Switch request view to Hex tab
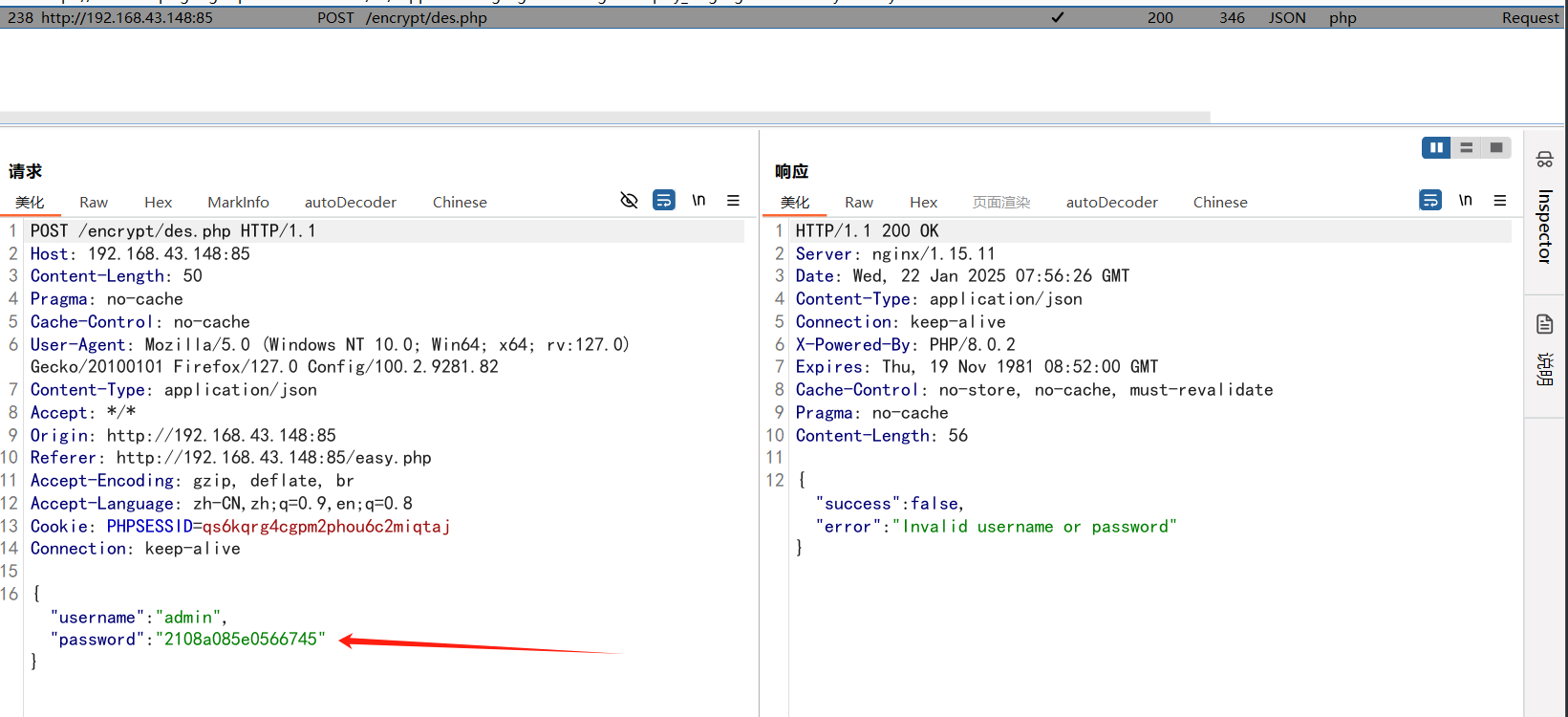Viewport: 1568px width, 717px height. pos(159,202)
